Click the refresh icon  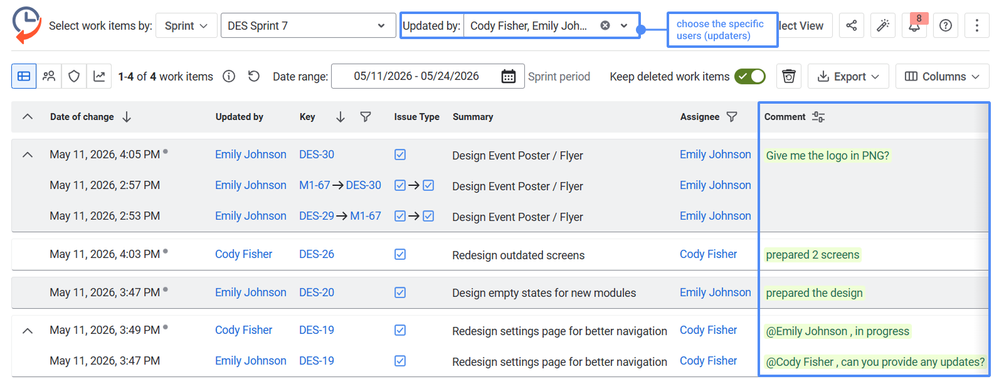(254, 76)
